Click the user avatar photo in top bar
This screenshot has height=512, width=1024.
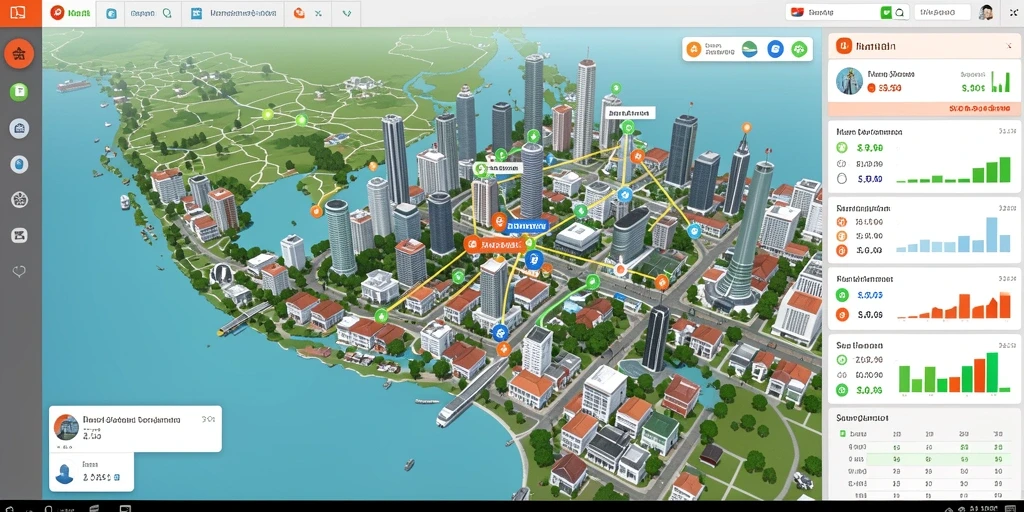(x=986, y=12)
